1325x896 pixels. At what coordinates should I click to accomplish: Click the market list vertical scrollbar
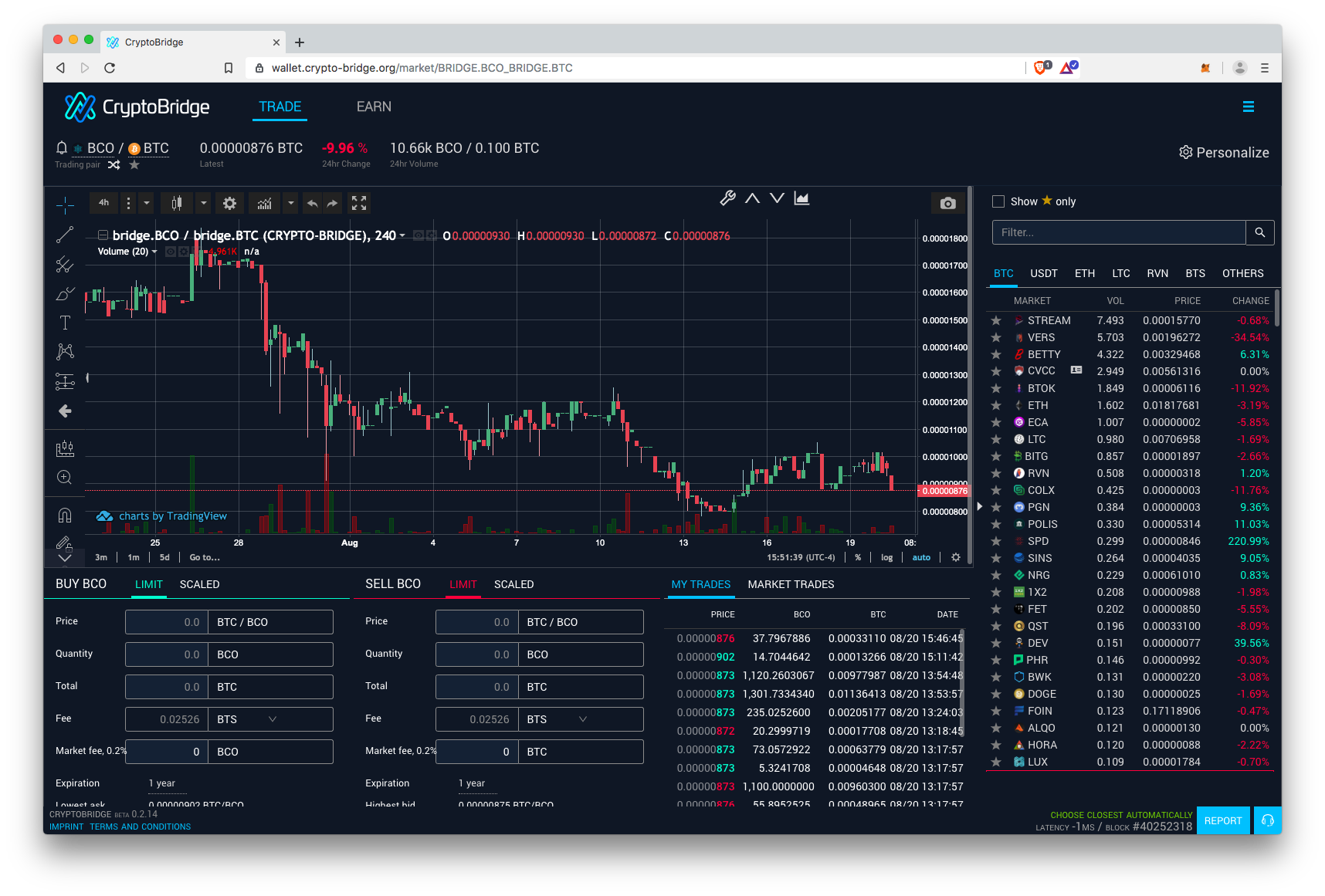pos(1276,309)
